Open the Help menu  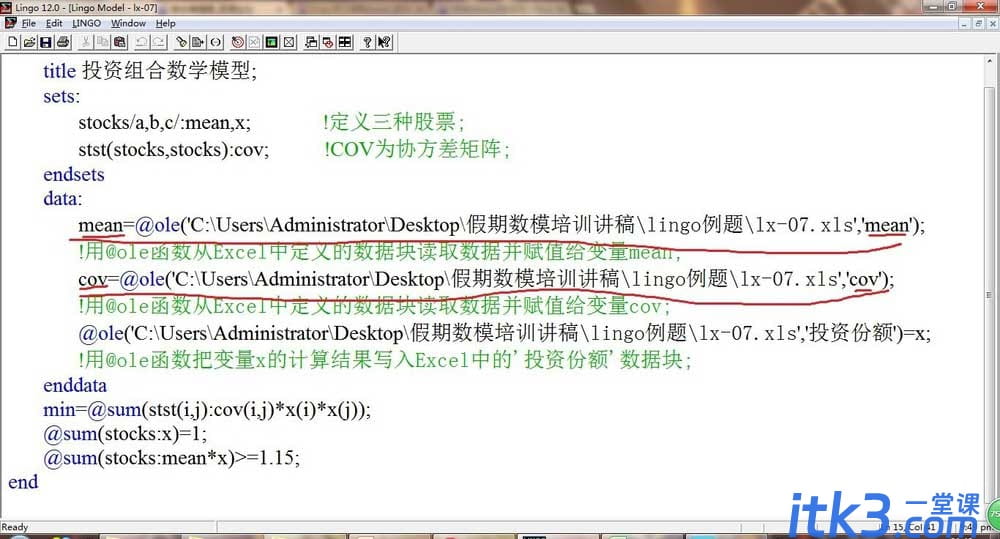pos(165,23)
